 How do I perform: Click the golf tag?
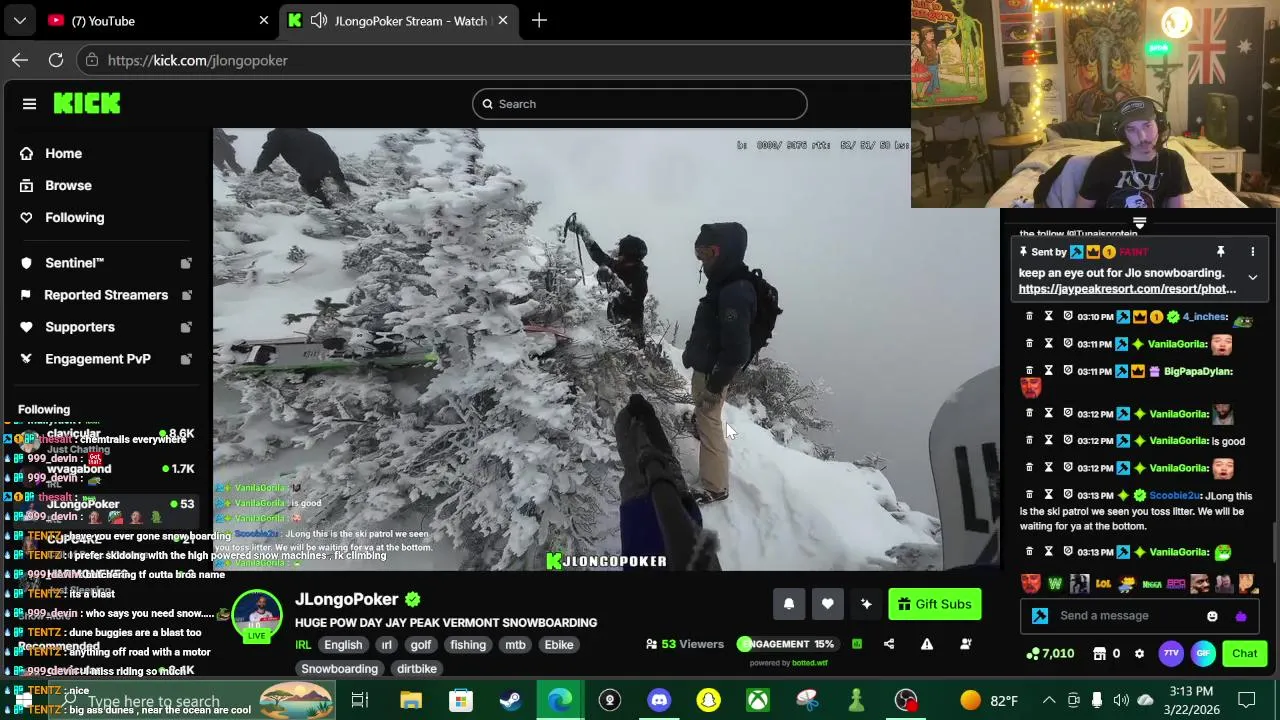[x=421, y=645]
